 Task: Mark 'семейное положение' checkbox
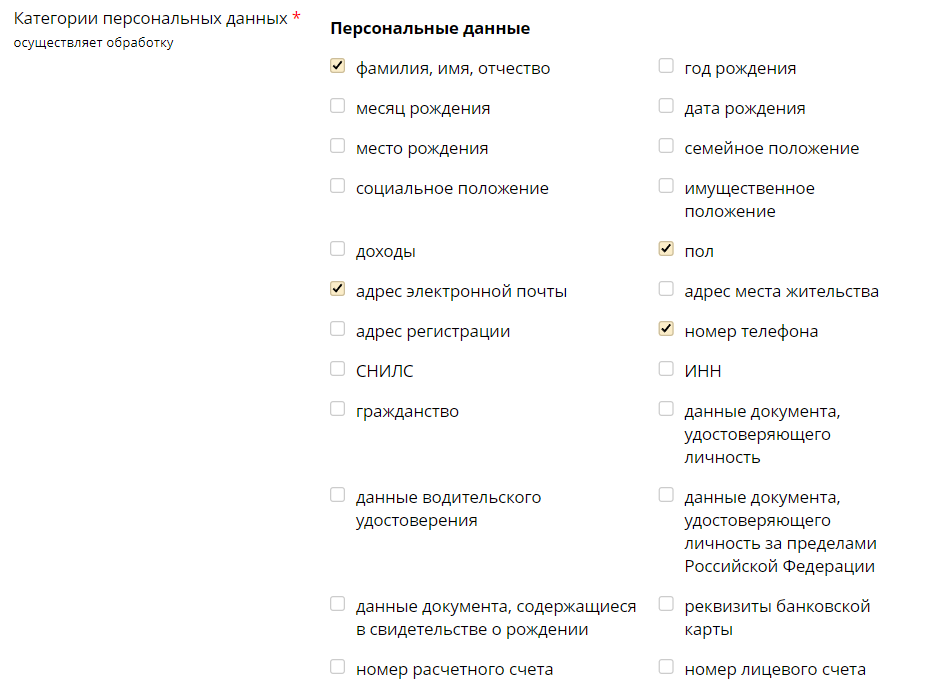pyautogui.click(x=666, y=147)
